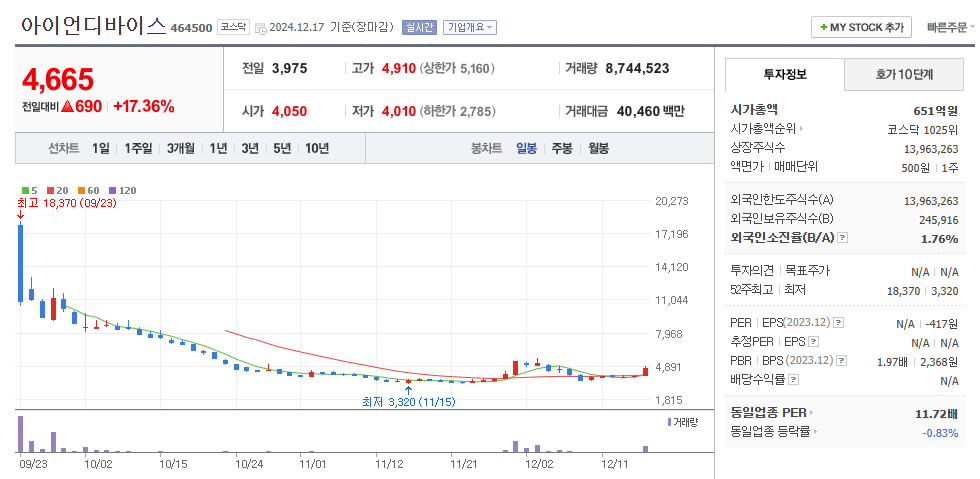Click the 아이언디바이스 stock name heading

pyautogui.click(x=93, y=25)
